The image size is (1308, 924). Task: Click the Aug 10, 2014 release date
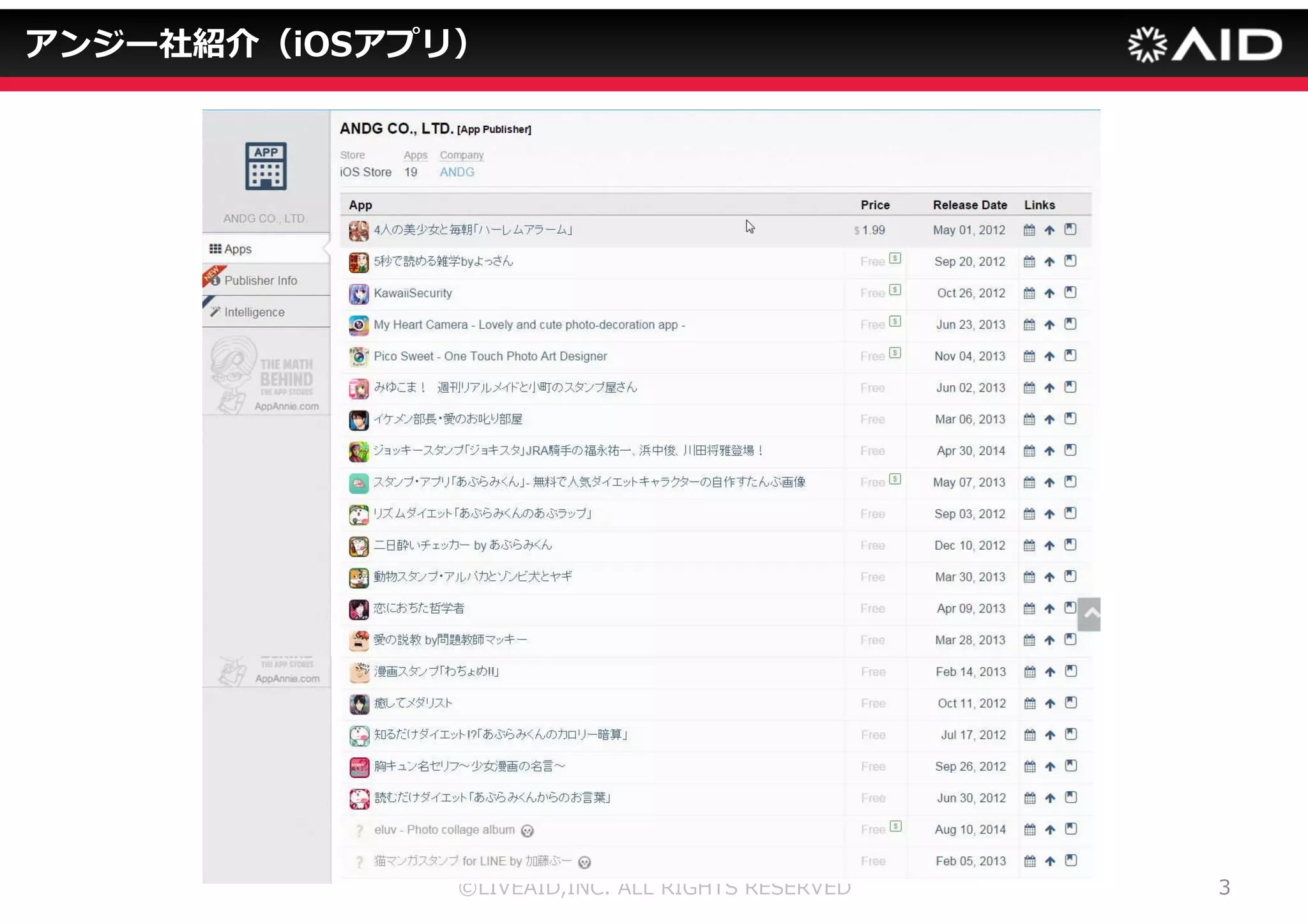[x=970, y=829]
